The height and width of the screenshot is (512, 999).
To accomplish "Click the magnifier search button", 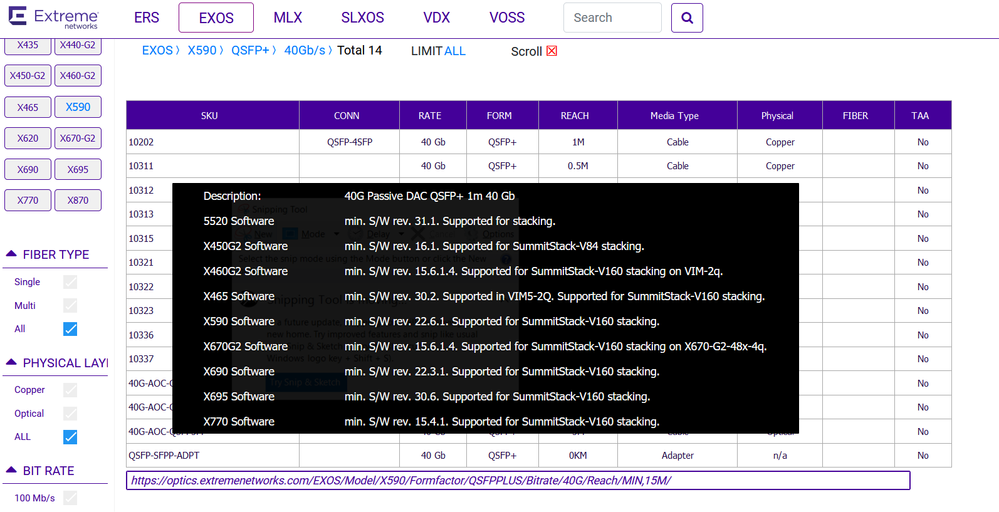I will point(687,18).
